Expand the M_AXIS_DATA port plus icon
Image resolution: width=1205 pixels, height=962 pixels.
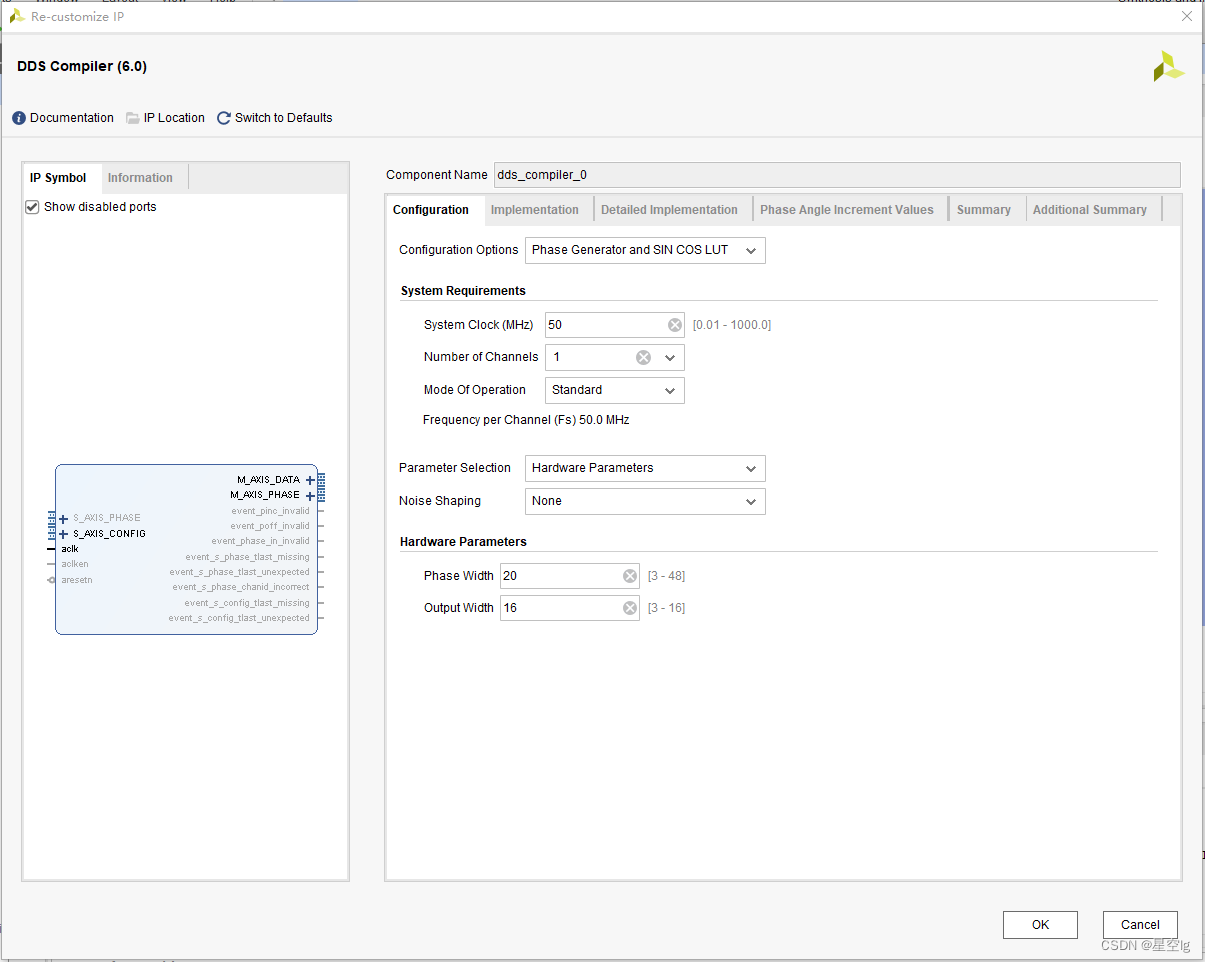[310, 480]
